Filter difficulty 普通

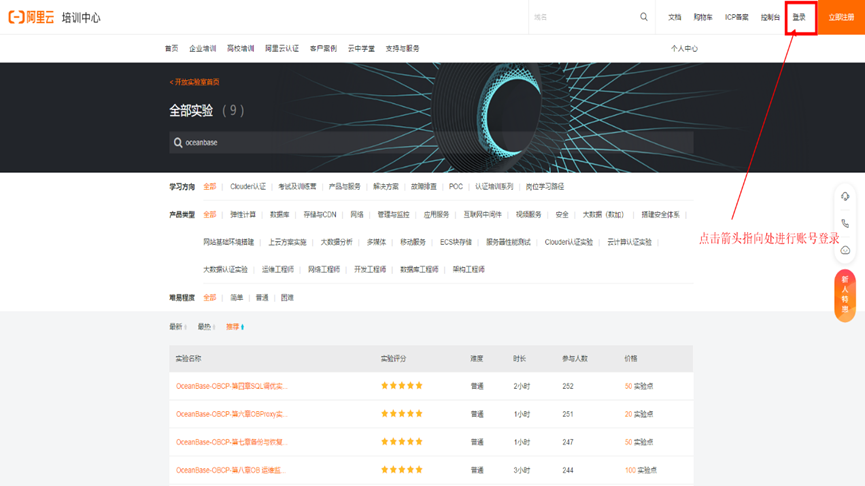(x=262, y=298)
